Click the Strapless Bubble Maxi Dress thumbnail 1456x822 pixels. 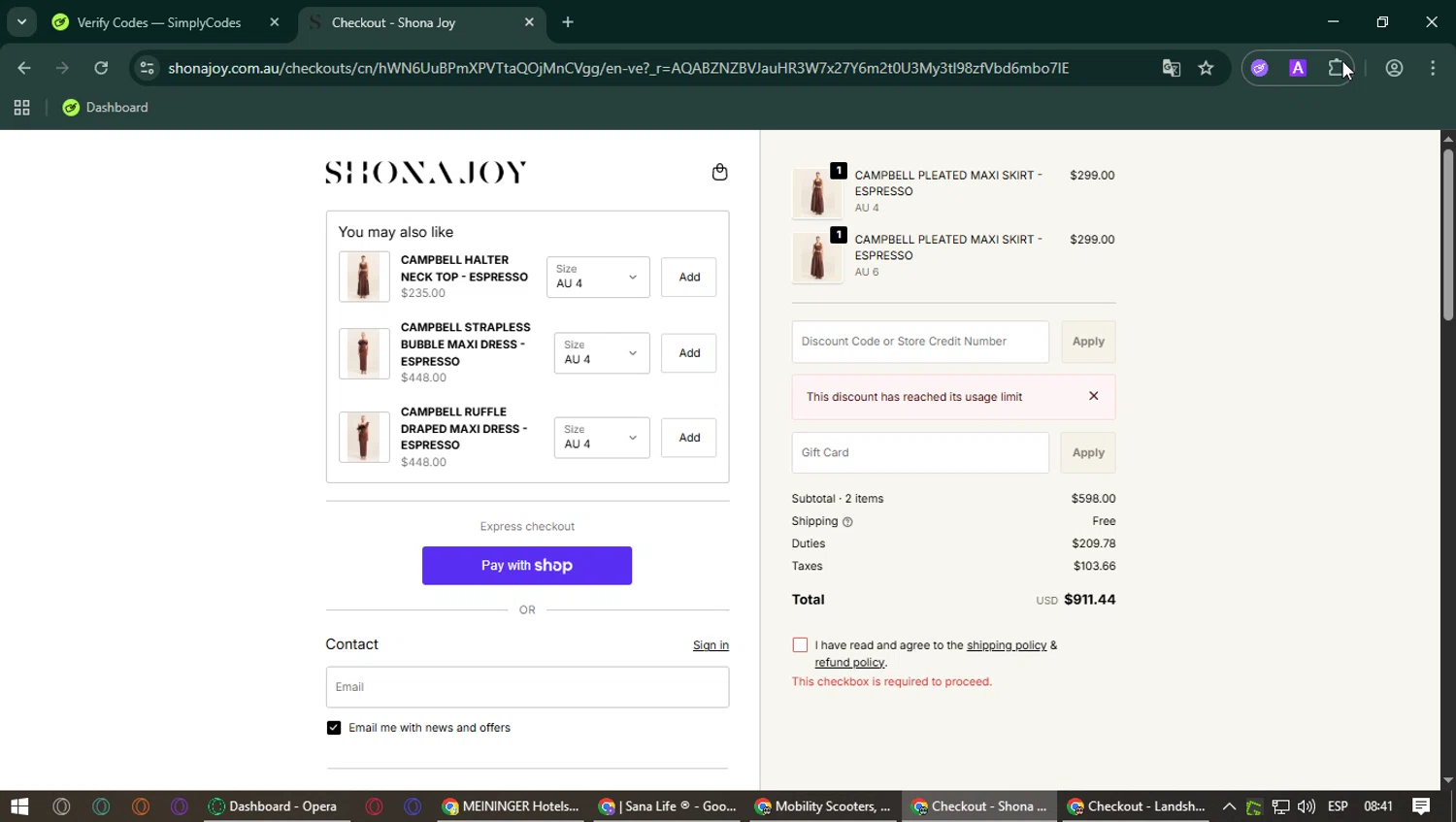click(x=364, y=353)
